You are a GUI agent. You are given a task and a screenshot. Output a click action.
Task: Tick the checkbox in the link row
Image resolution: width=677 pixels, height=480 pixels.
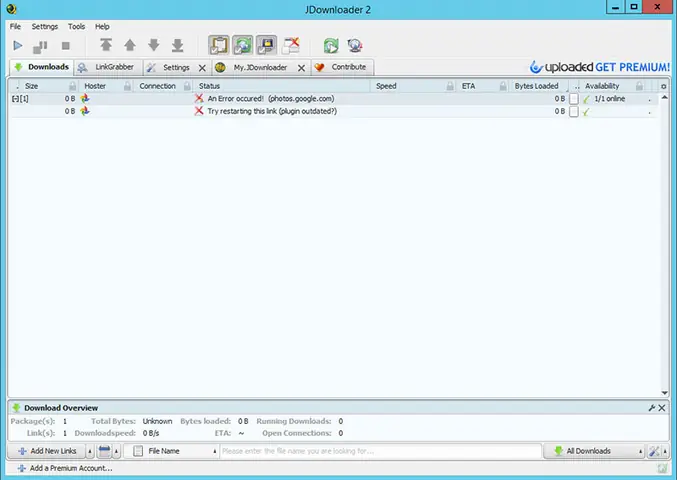tap(574, 111)
